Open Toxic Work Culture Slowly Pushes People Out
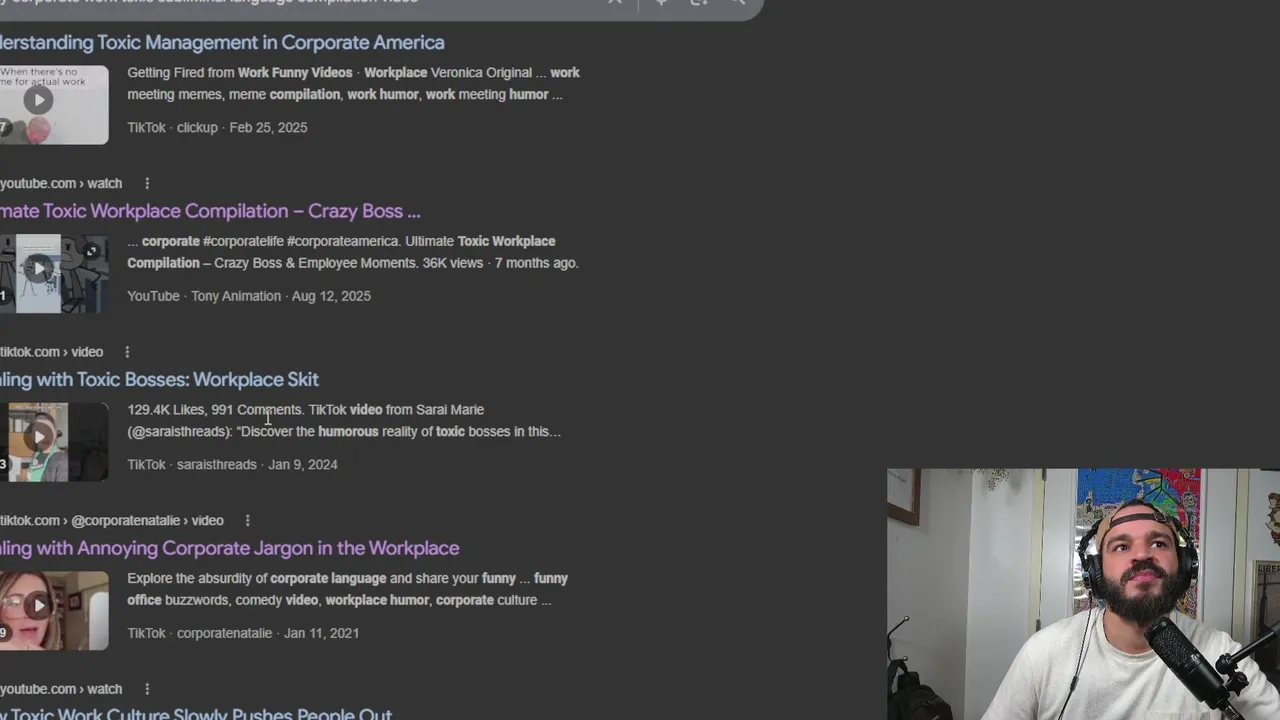This screenshot has width=1280, height=720. tap(196, 713)
